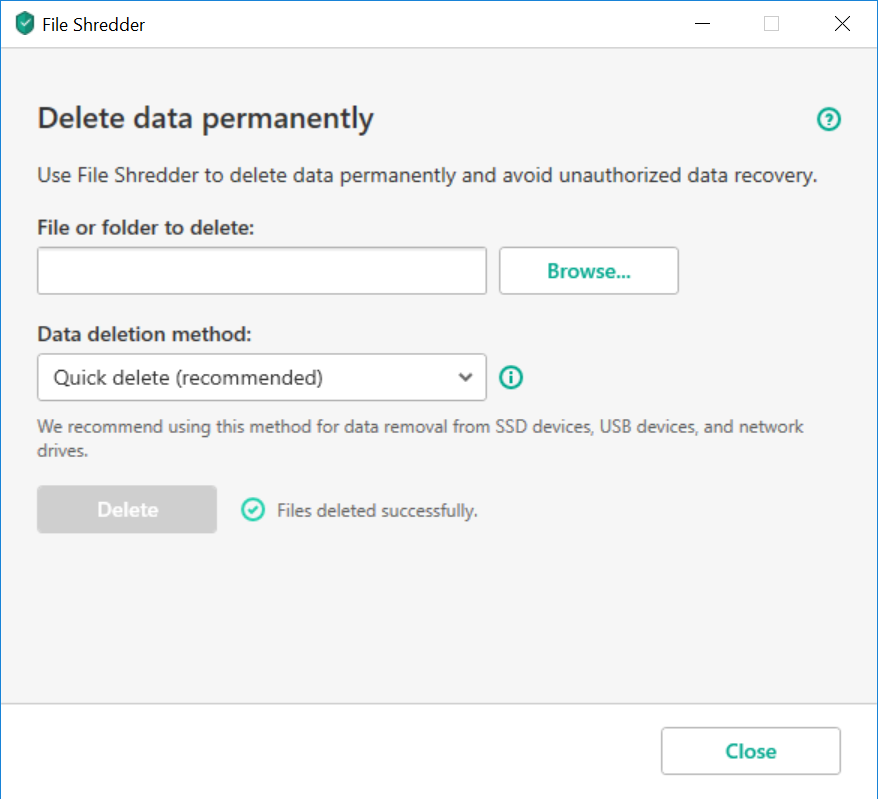Click the SSD recommendation note text
This screenshot has width=878, height=799.
coord(420,437)
